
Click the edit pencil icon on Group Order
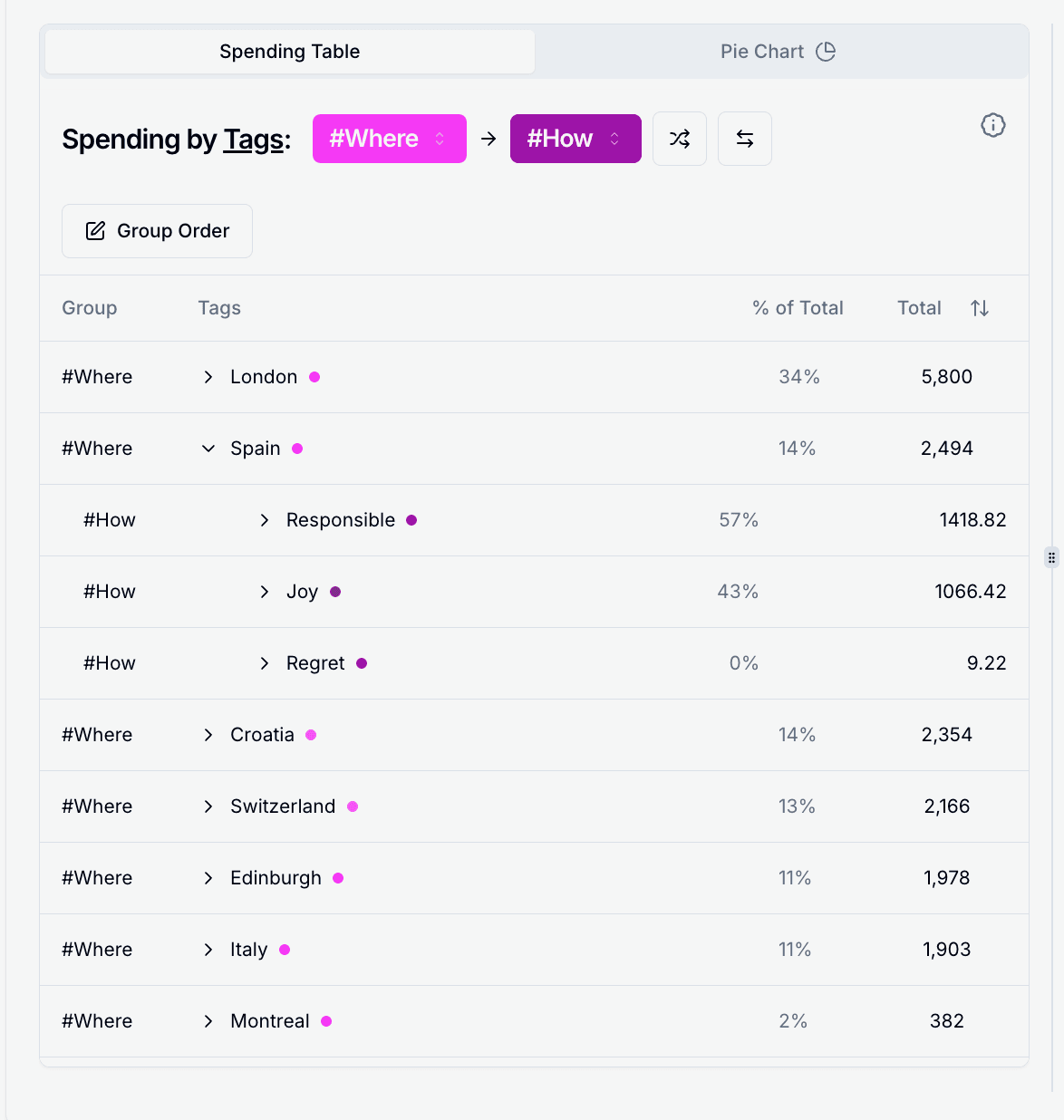(x=95, y=231)
